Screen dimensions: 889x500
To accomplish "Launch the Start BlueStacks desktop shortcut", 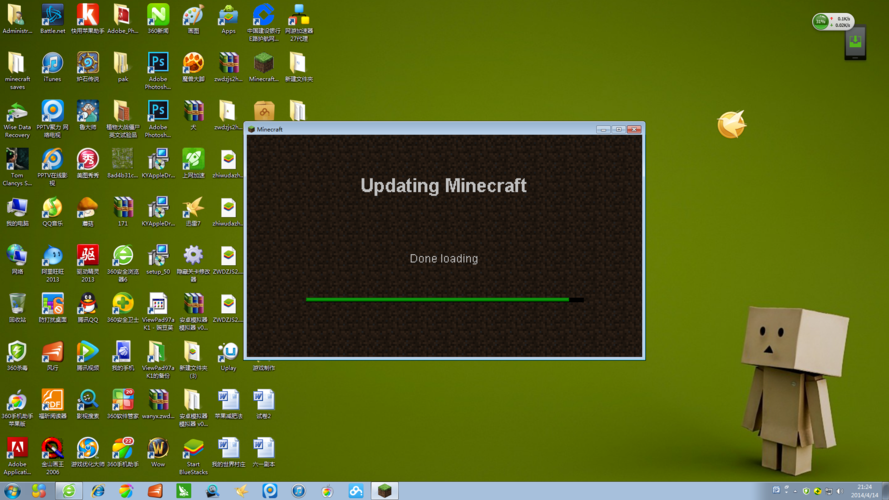I will click(193, 456).
